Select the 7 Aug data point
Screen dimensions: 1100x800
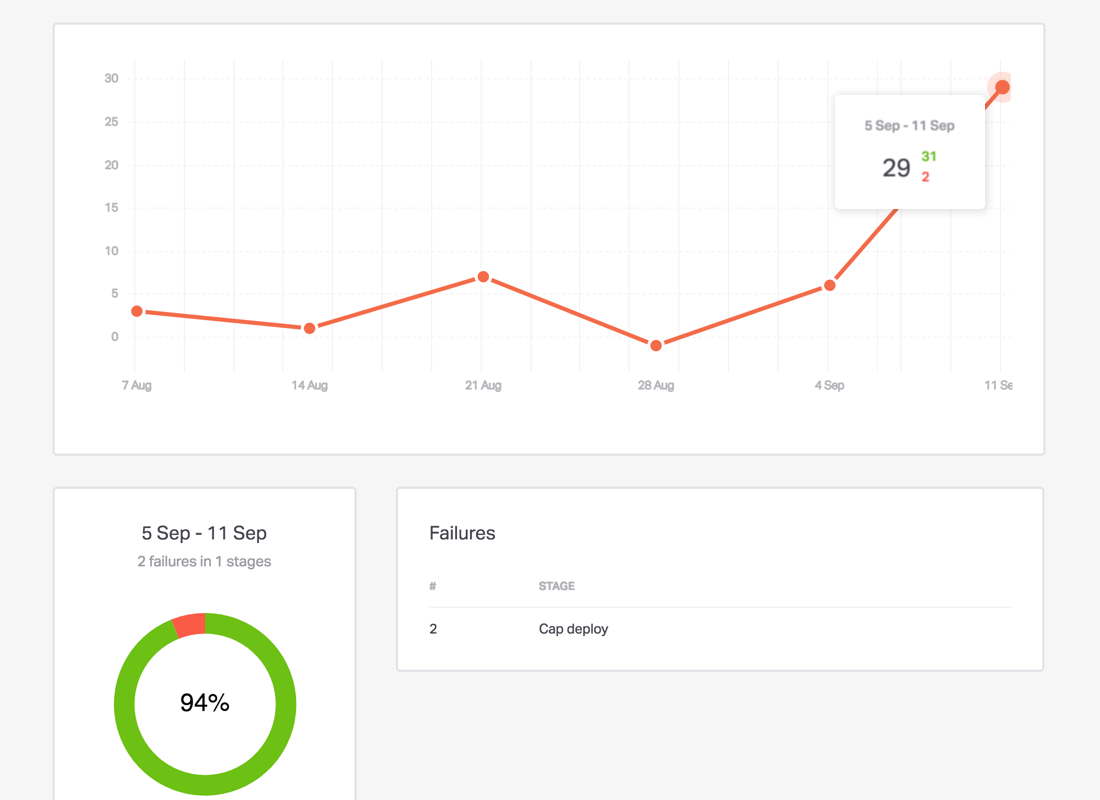coord(136,311)
